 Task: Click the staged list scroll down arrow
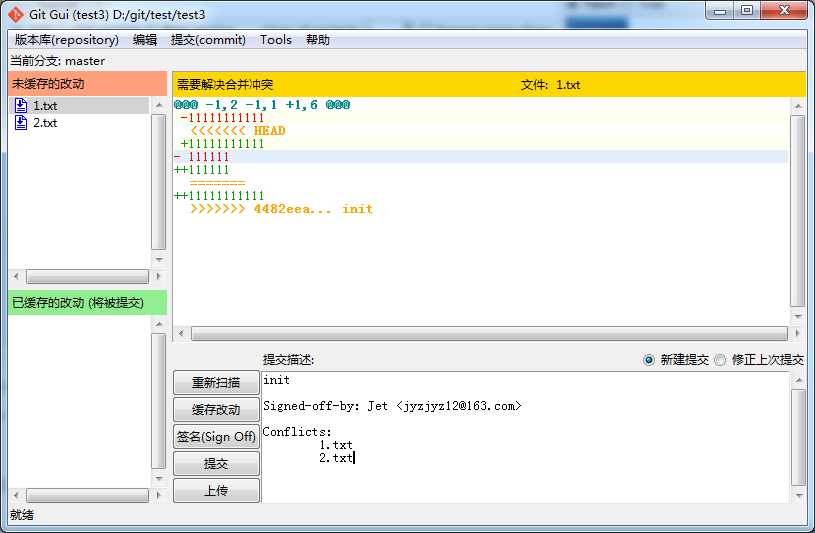click(x=159, y=478)
